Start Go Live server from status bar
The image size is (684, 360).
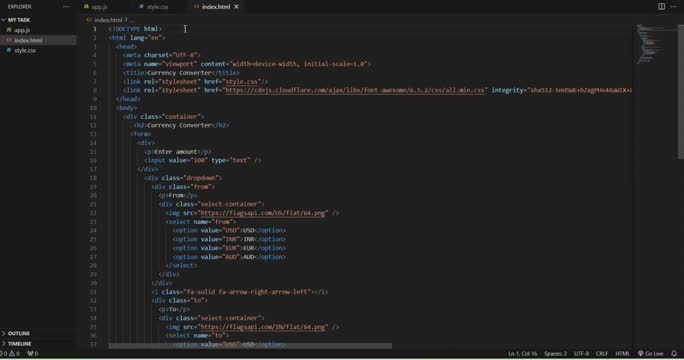pos(650,353)
